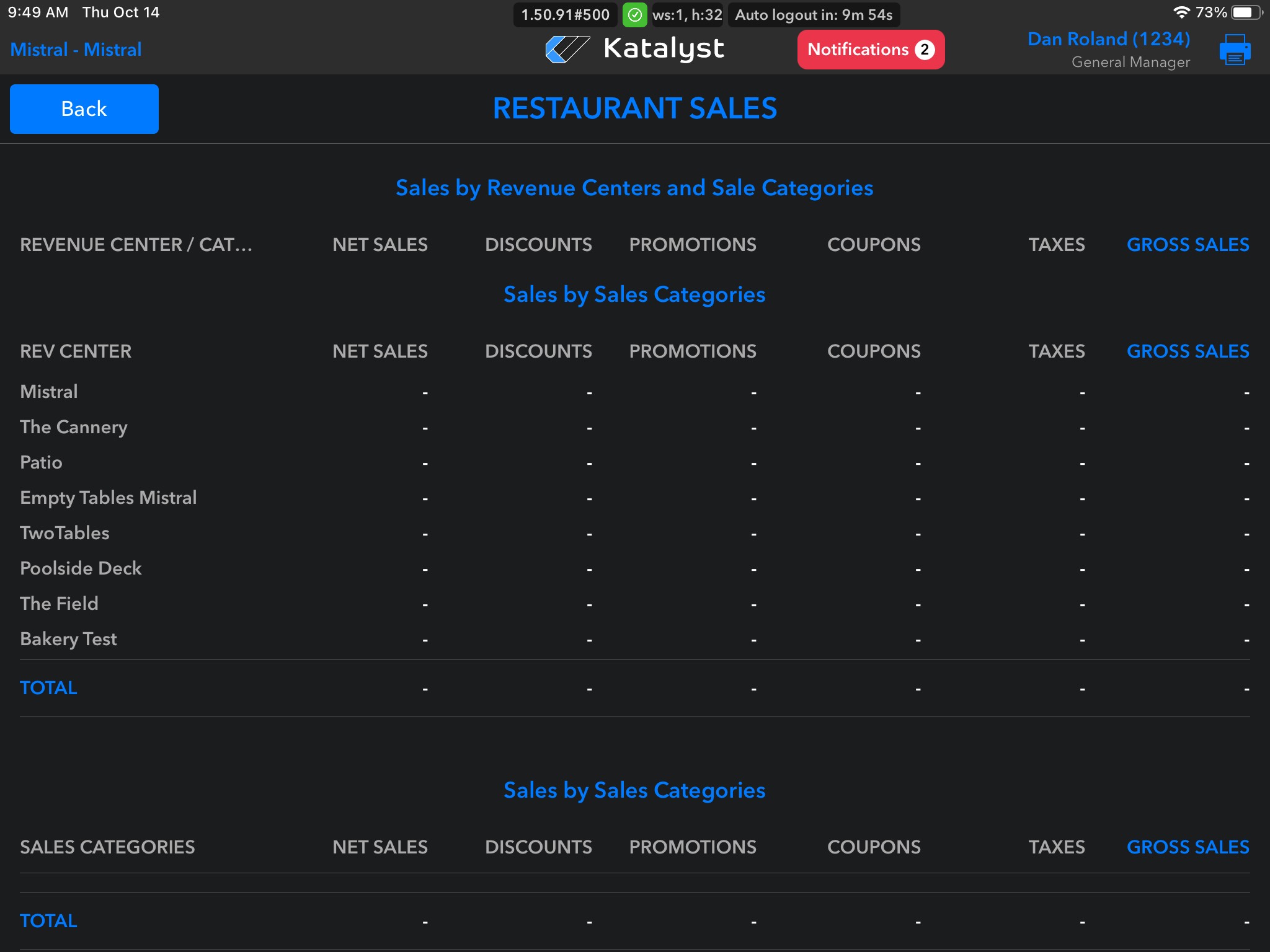Sort by GROSS SALES in the REV CENTER table

coord(1188,351)
